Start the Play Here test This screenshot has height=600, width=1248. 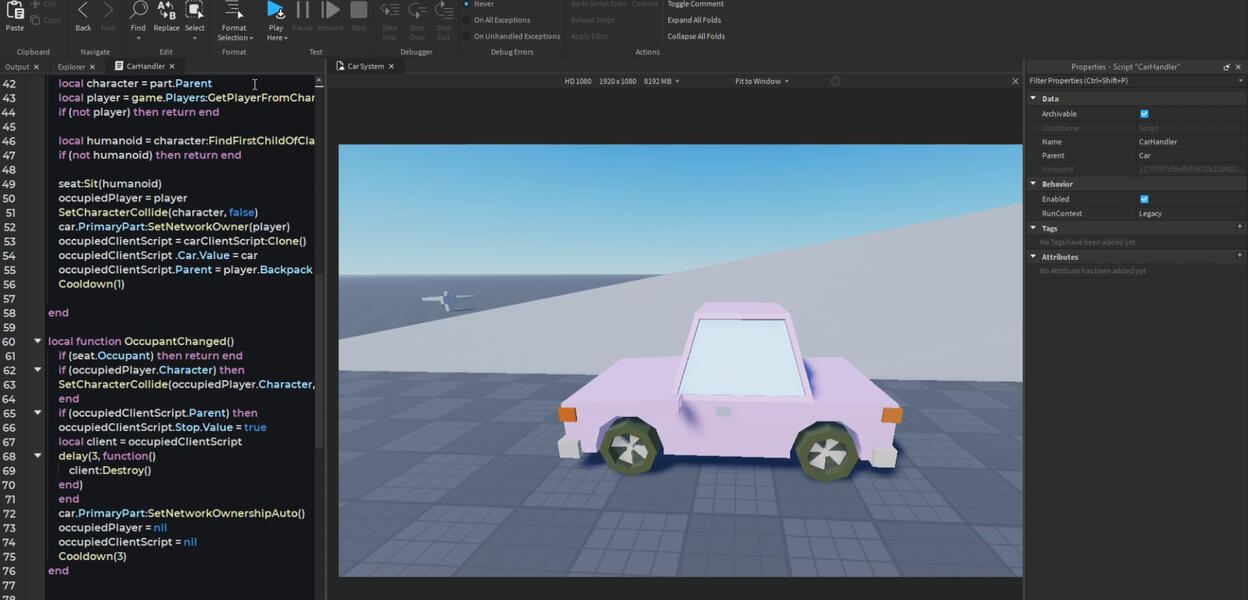click(x=275, y=11)
